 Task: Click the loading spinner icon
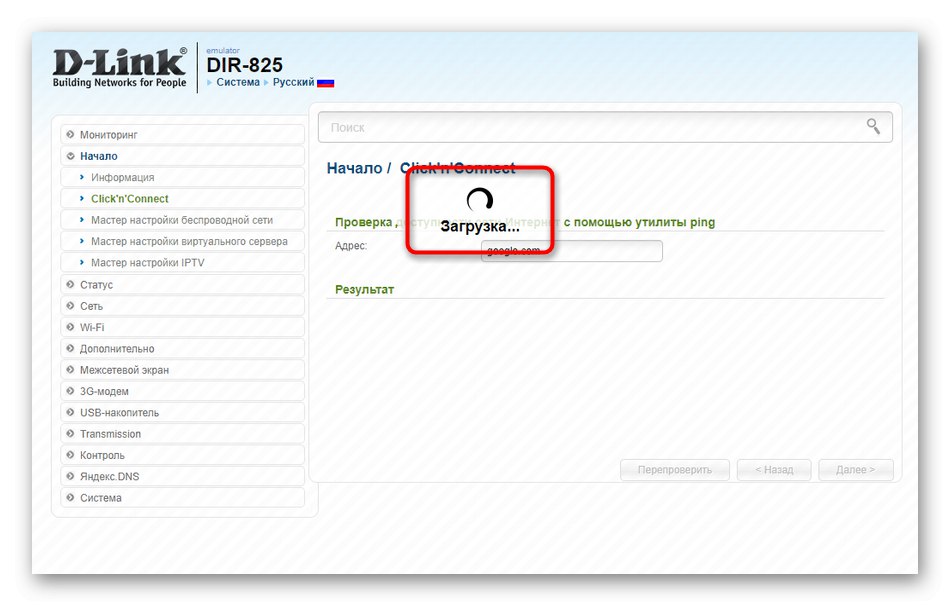pos(479,199)
